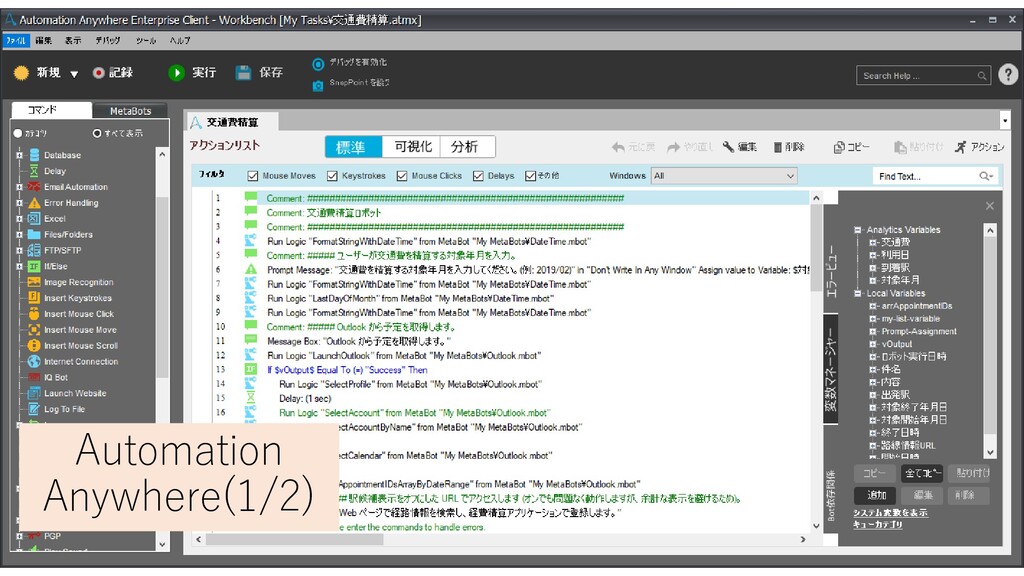
Task: Switch to the MetaBots tab
Action: (x=130, y=111)
